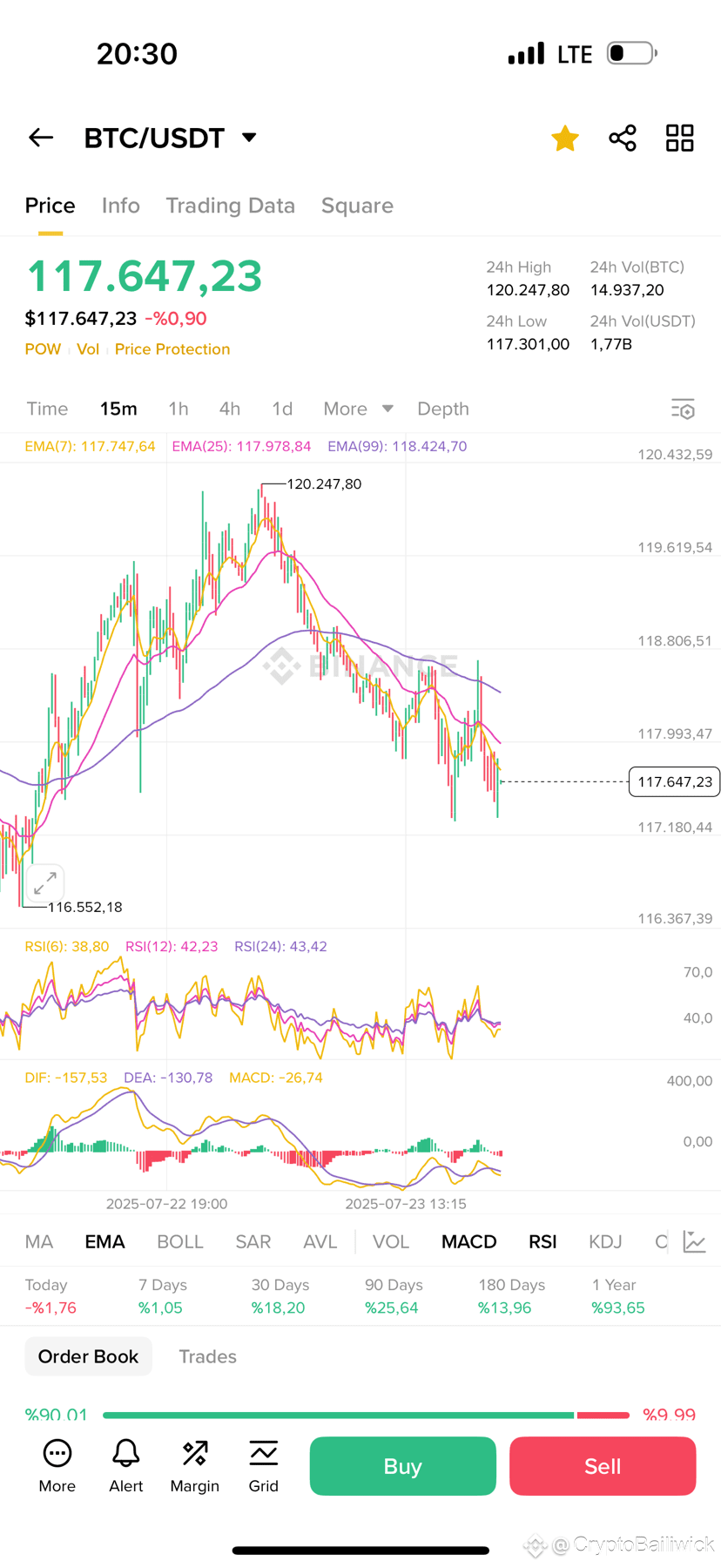Viewport: 721px width, 1568px height.
Task: Toggle the EMA indicator
Action: point(105,1241)
